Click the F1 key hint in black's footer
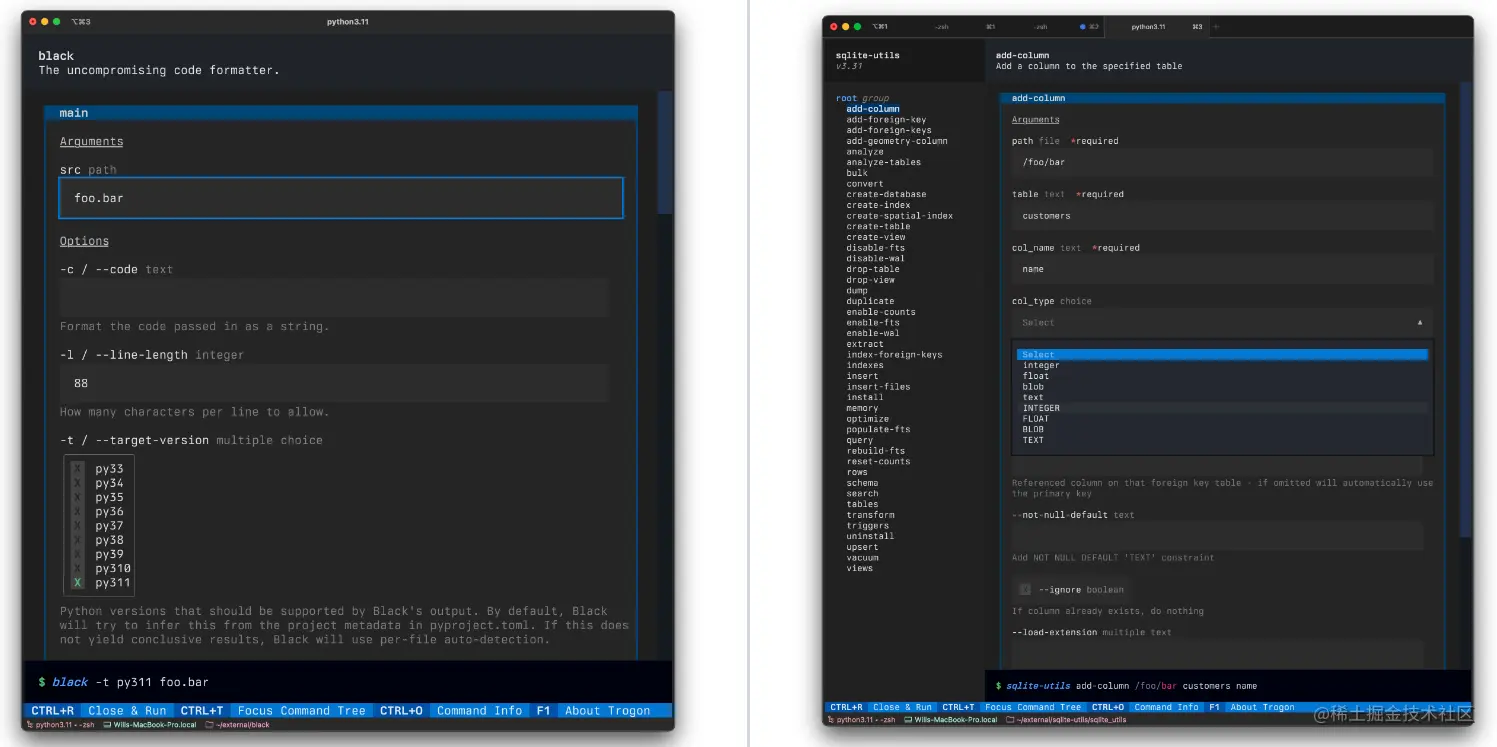1497x747 pixels. point(543,711)
